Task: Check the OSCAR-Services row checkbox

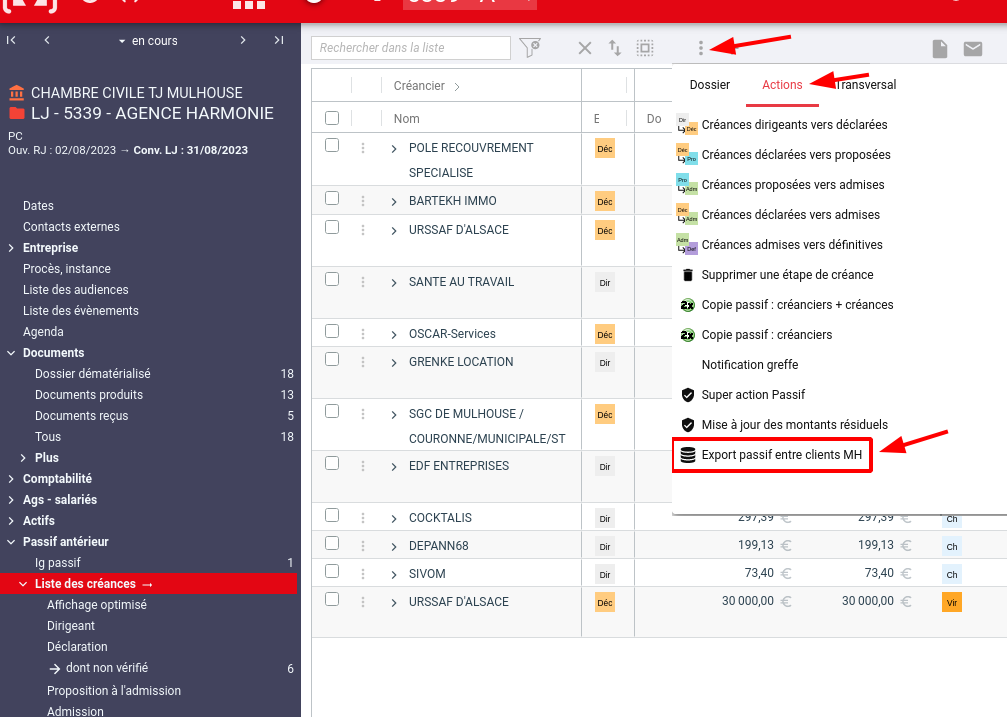Action: [x=332, y=331]
